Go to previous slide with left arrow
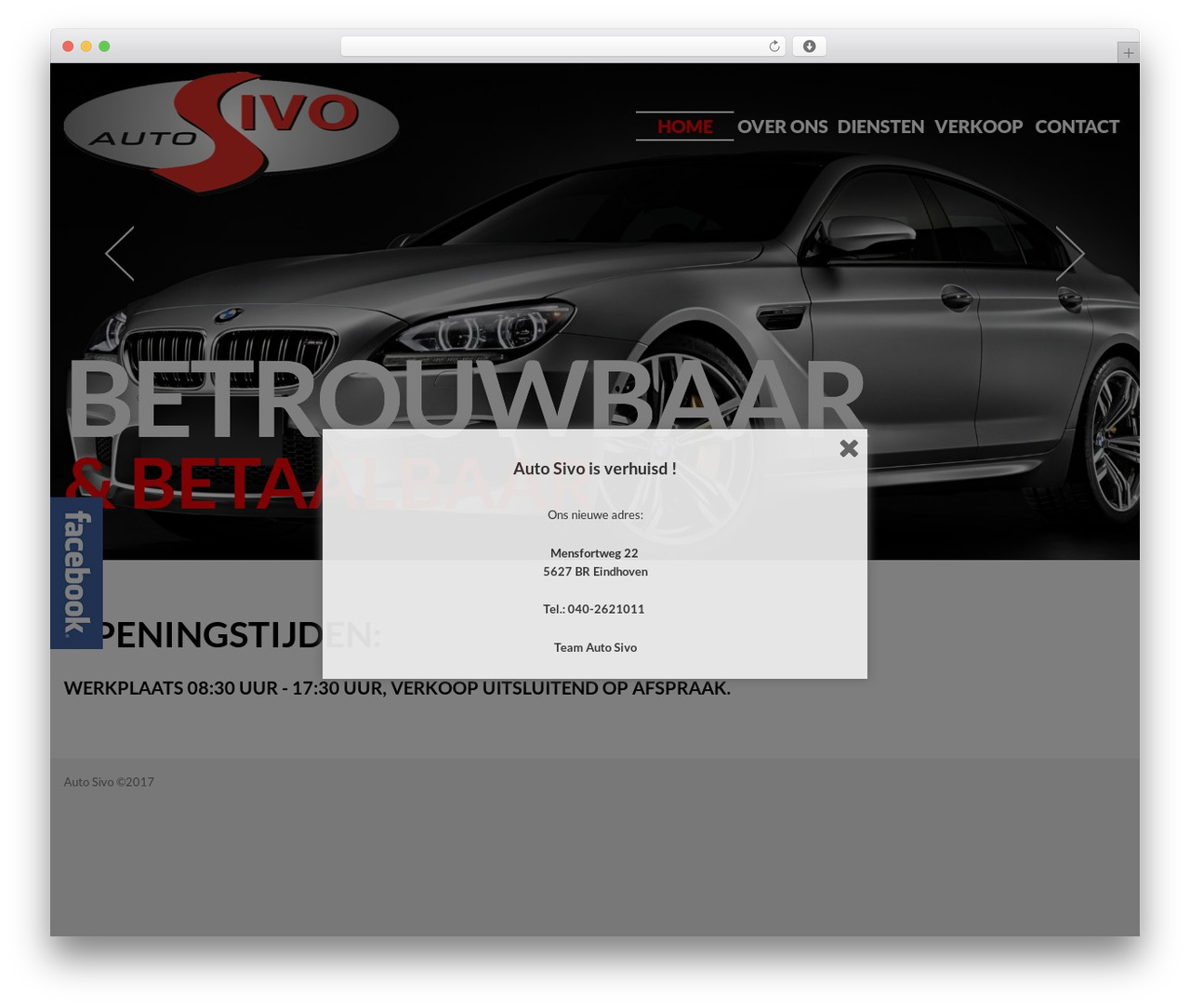The image size is (1190, 1008). pos(120,253)
